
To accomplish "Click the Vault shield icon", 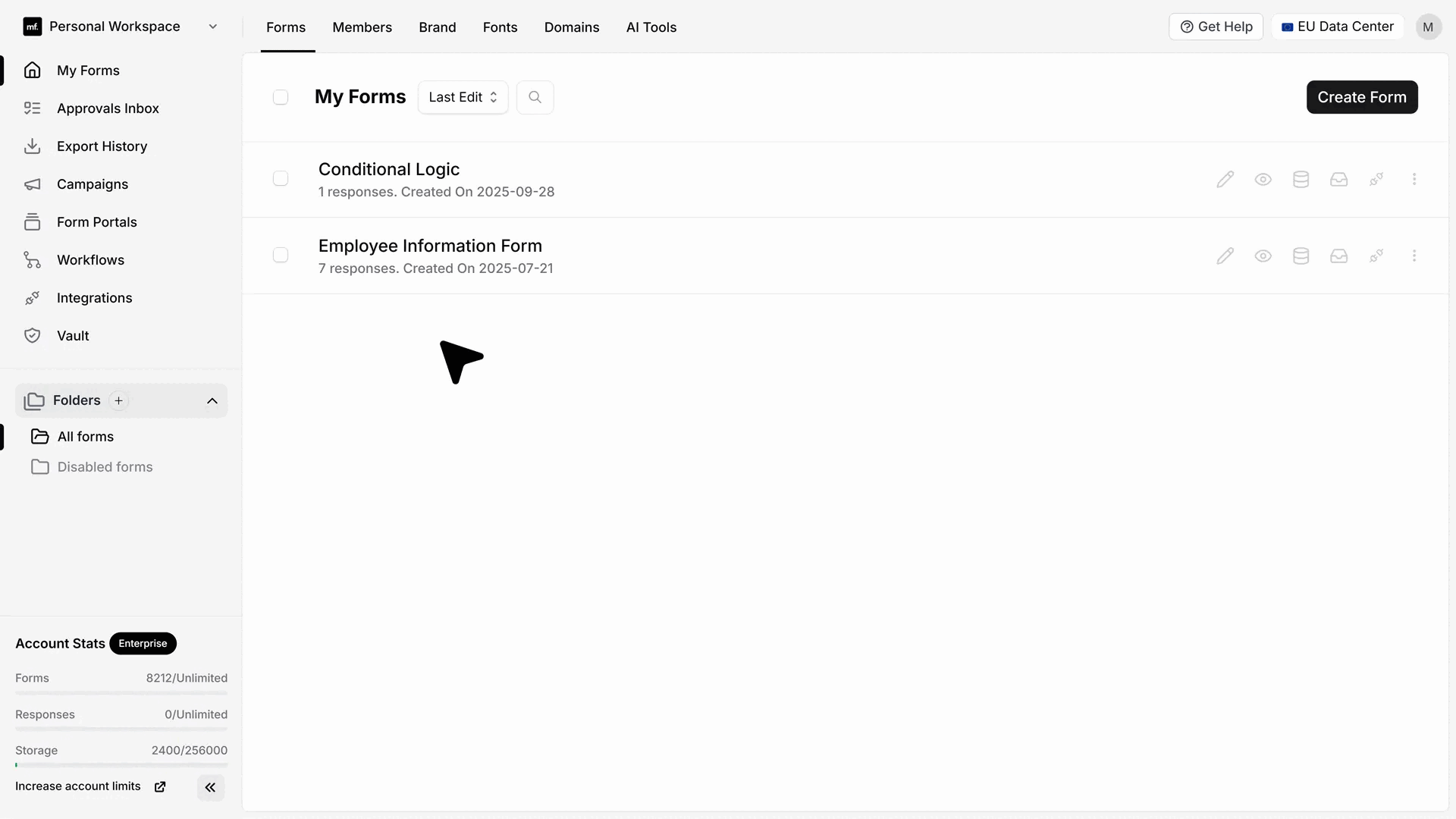I will 32,335.
